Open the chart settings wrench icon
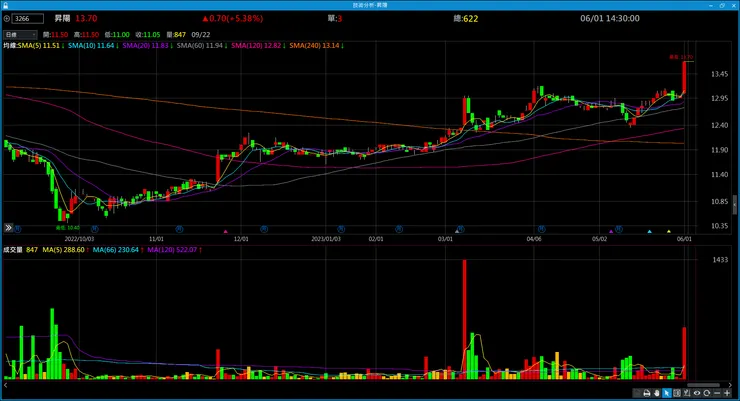Image resolution: width=740 pixels, height=401 pixels. [687, 393]
